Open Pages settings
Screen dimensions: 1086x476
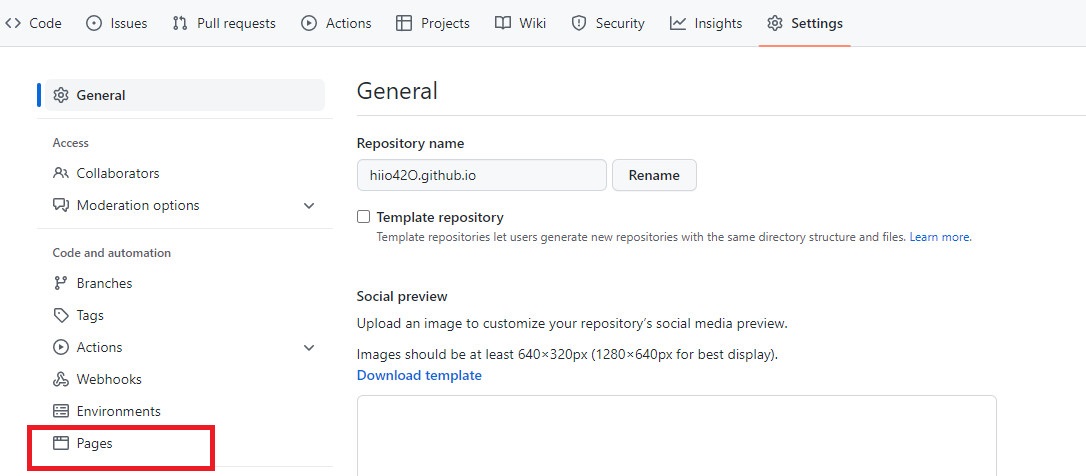coord(185,443)
